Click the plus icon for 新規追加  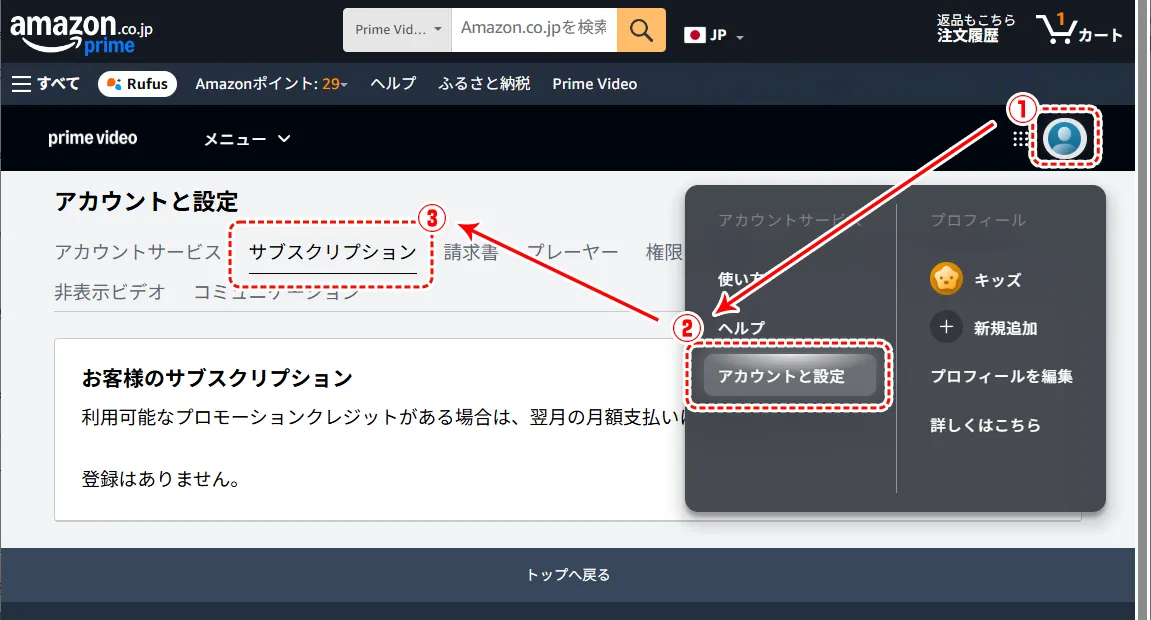pyautogui.click(x=946, y=327)
